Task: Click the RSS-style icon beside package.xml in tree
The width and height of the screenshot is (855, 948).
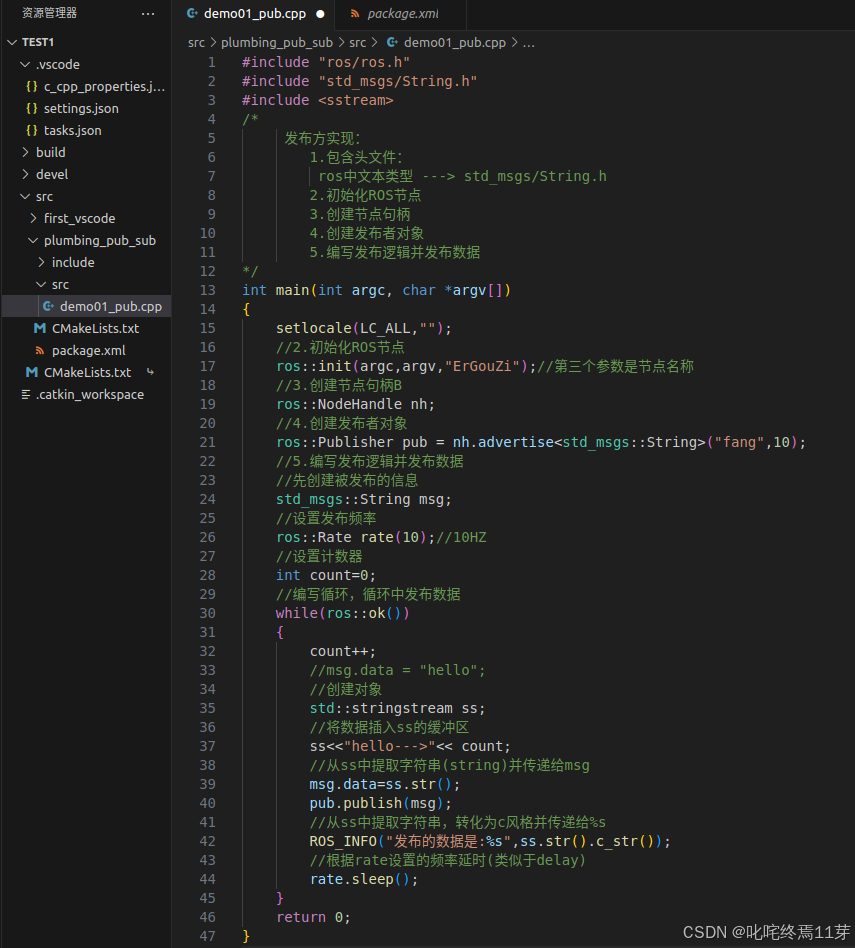Action: tap(40, 350)
